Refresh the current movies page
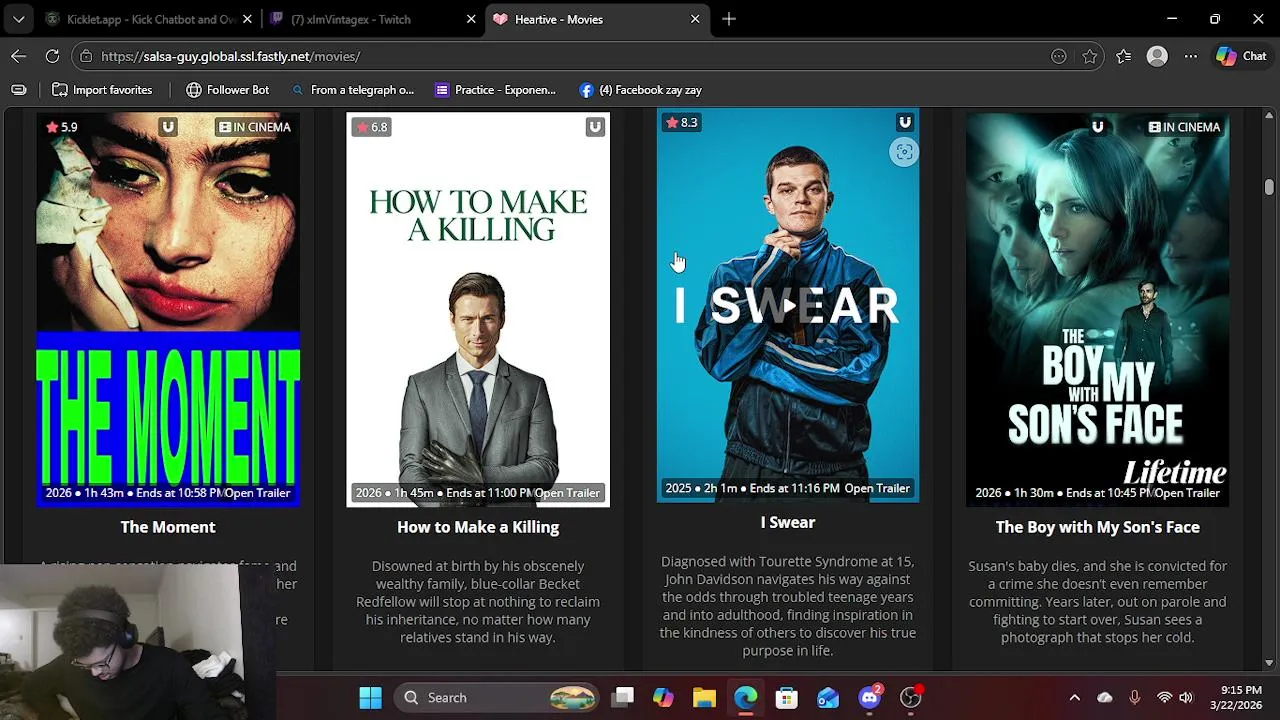The image size is (1280, 720). [52, 57]
